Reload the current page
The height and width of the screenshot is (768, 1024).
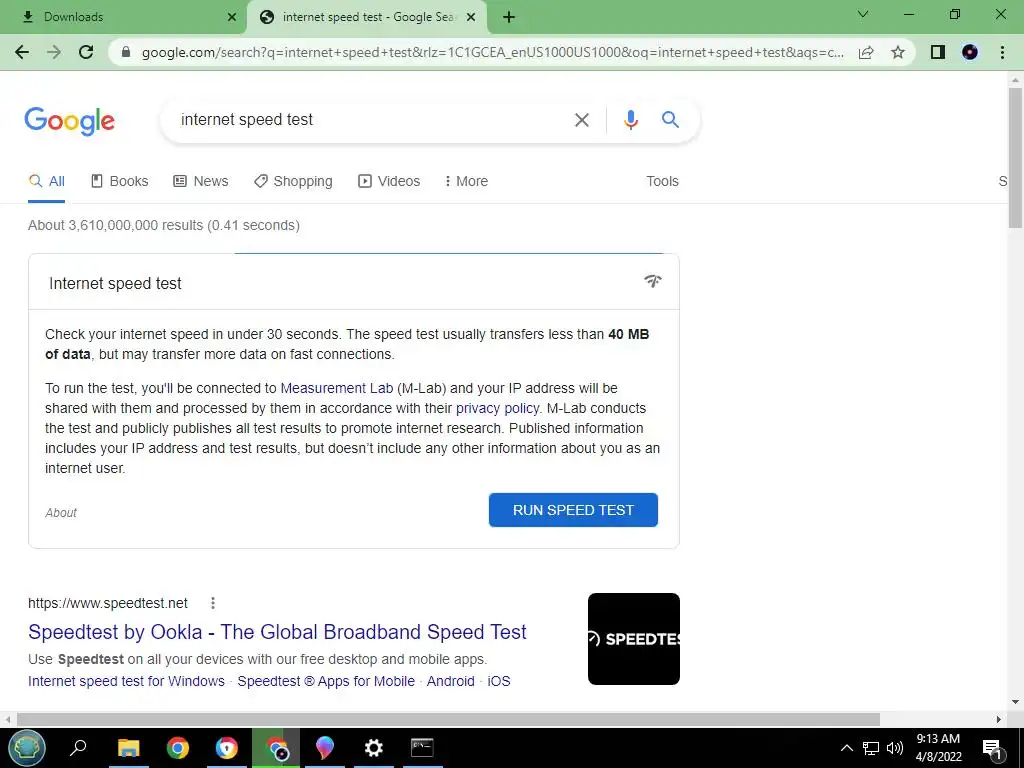click(86, 52)
